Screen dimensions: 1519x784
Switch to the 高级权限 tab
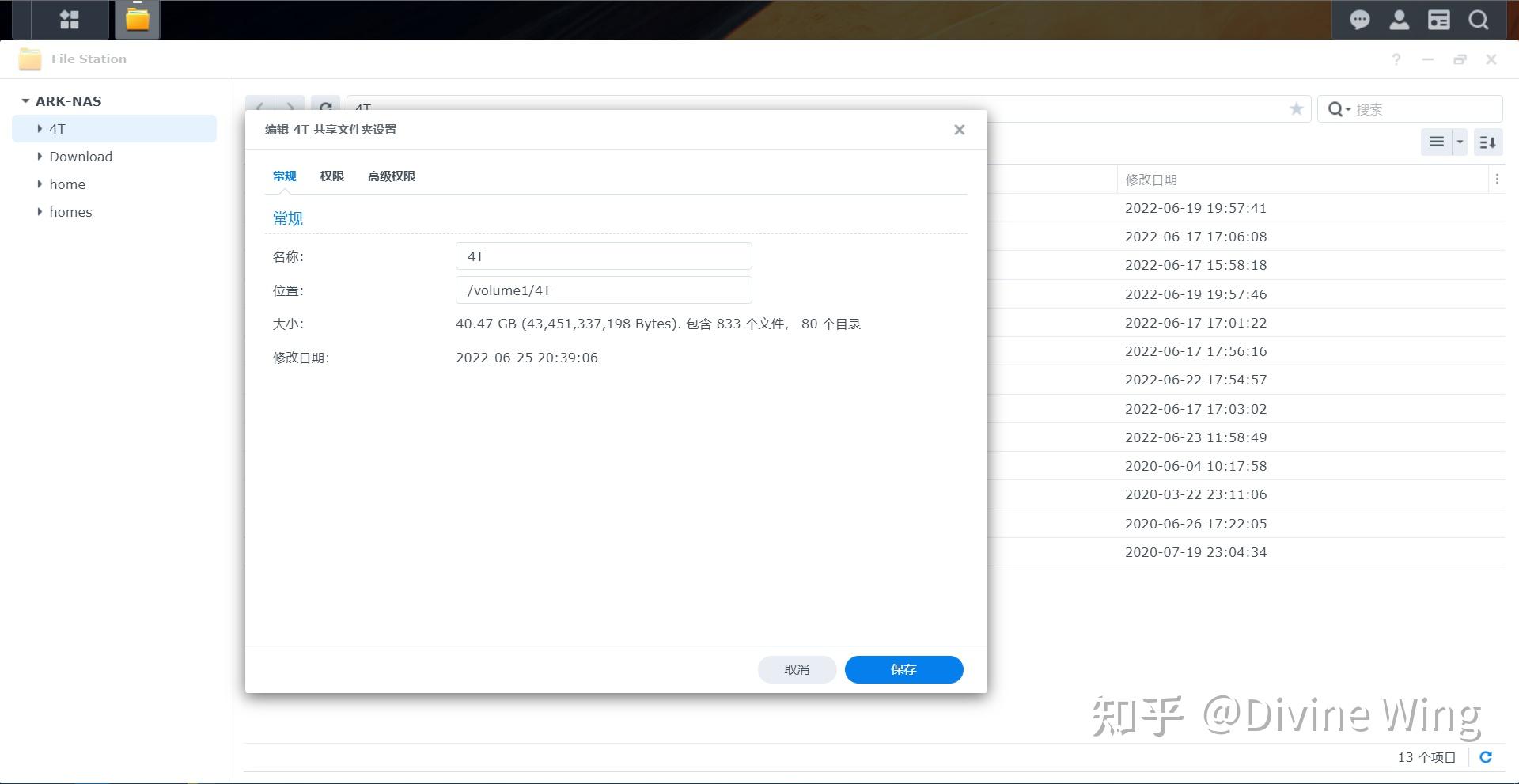391,176
